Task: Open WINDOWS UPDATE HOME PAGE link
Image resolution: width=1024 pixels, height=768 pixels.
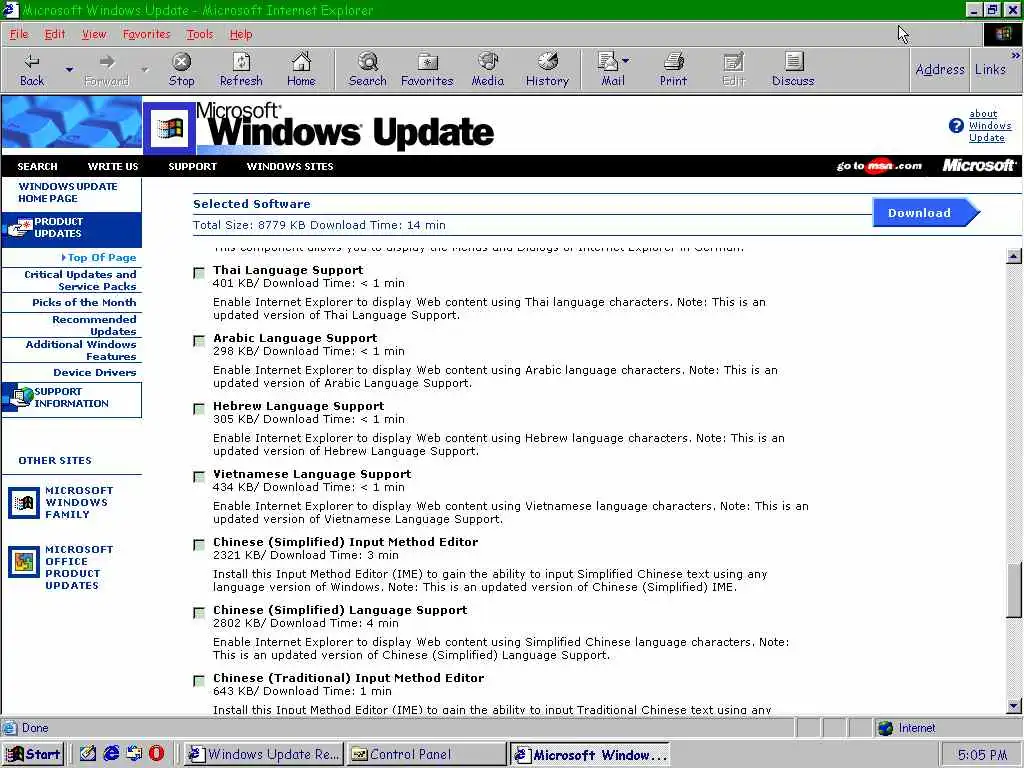Action: [x=68, y=192]
